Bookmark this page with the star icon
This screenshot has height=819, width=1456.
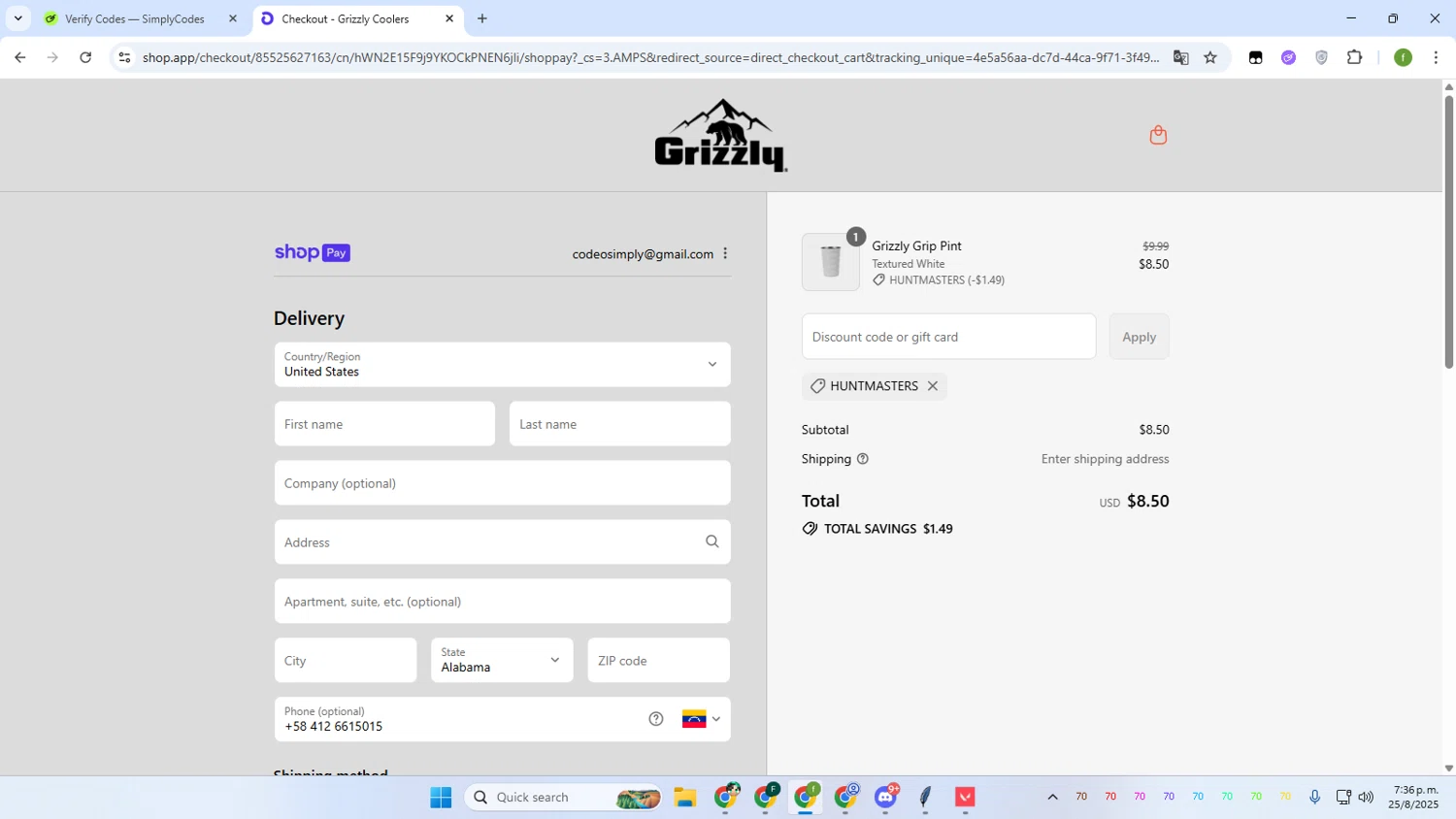coord(1210,57)
